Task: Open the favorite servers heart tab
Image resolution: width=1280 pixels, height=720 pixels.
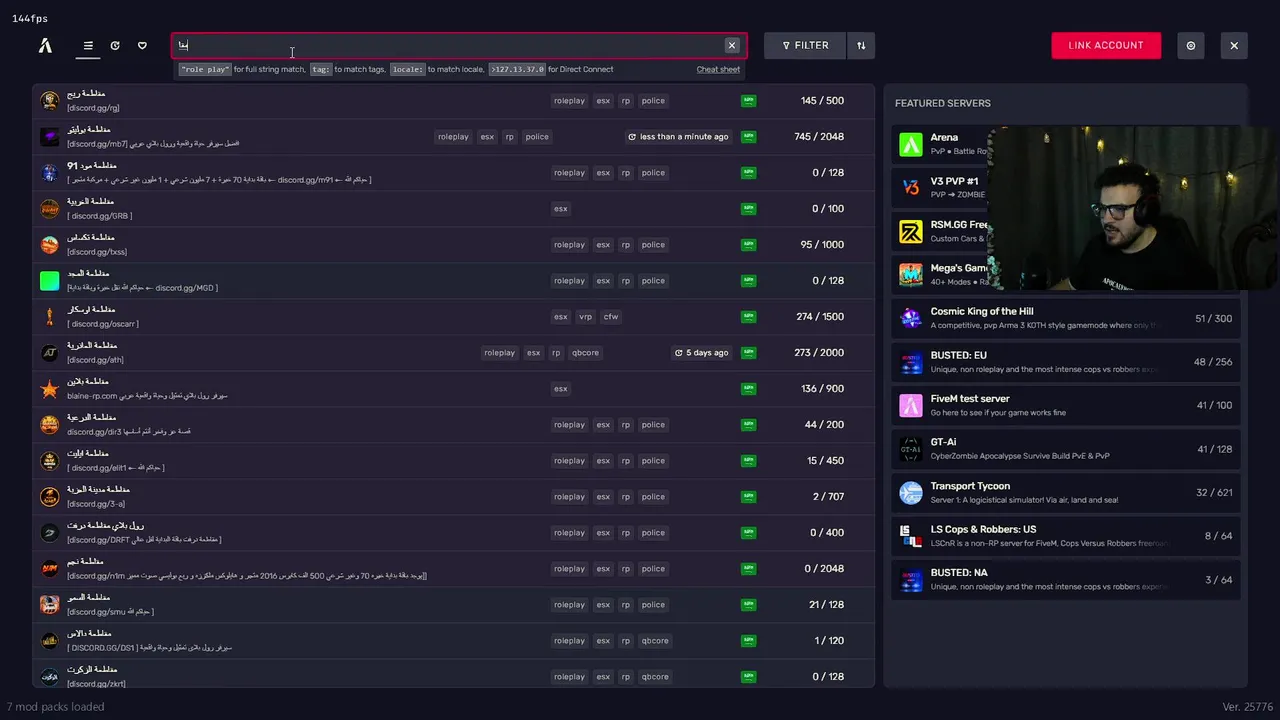Action: [x=142, y=45]
